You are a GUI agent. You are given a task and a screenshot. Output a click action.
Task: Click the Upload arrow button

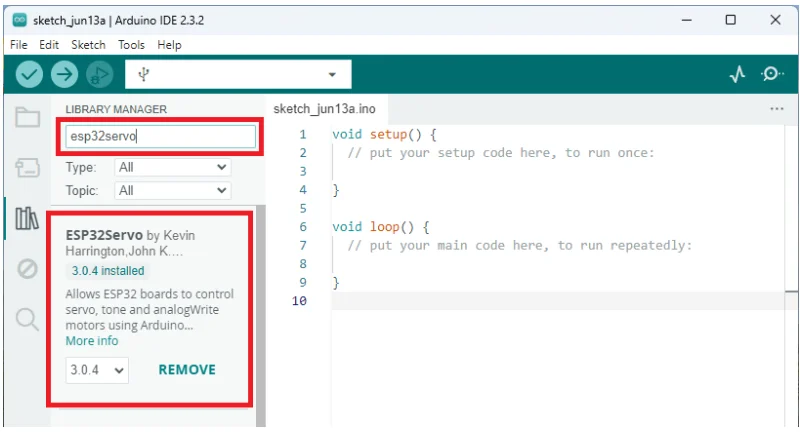[x=64, y=74]
